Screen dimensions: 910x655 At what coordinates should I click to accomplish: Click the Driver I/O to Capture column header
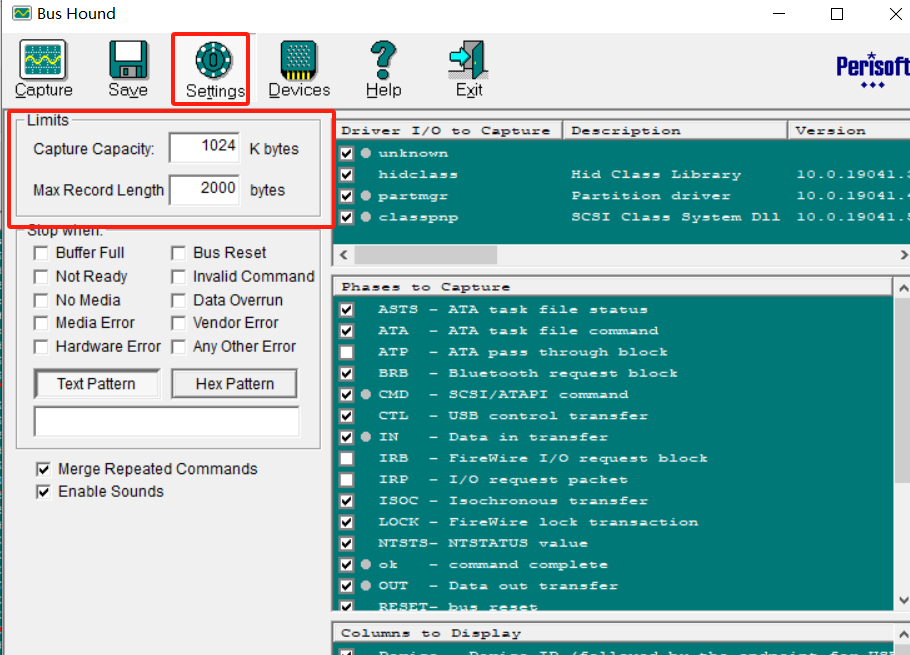click(x=449, y=131)
